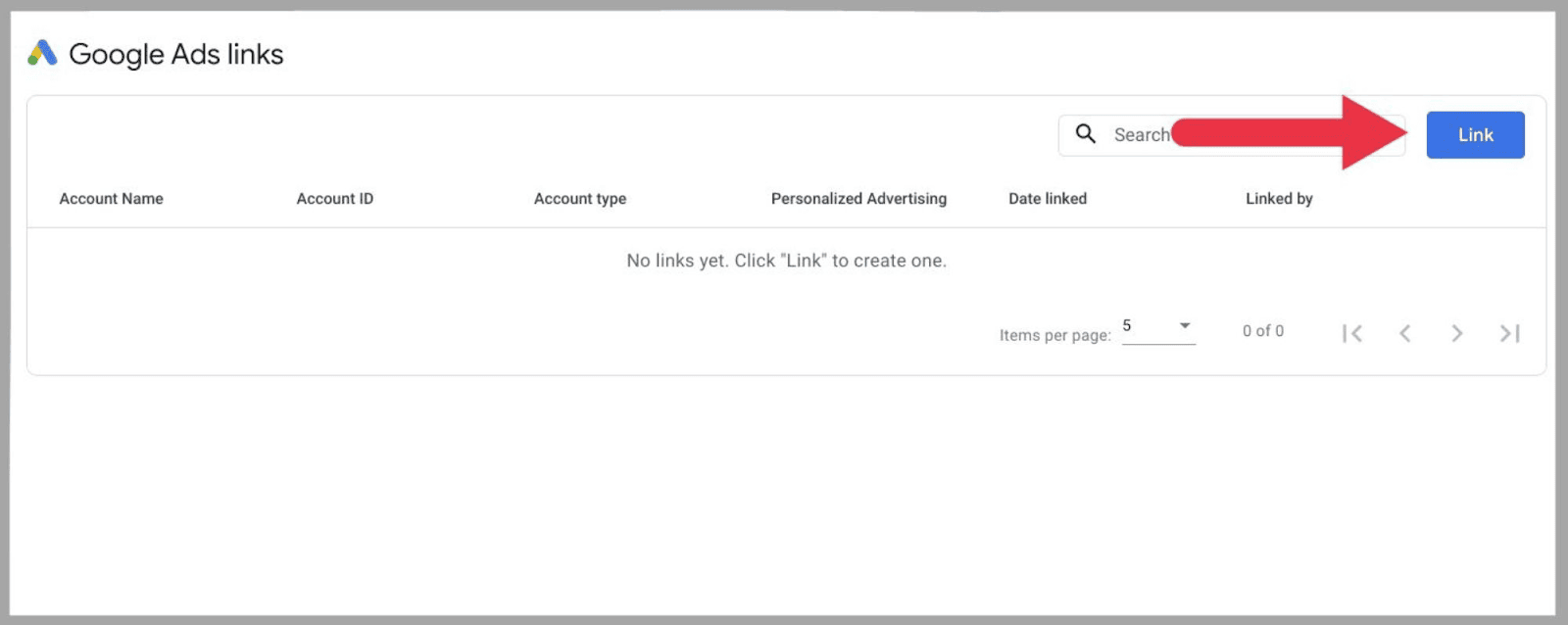Click the Google Ads links title text

176,54
